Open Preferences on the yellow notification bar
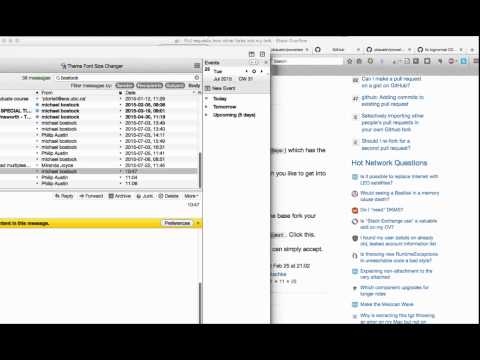480x360 pixels. 177,223
